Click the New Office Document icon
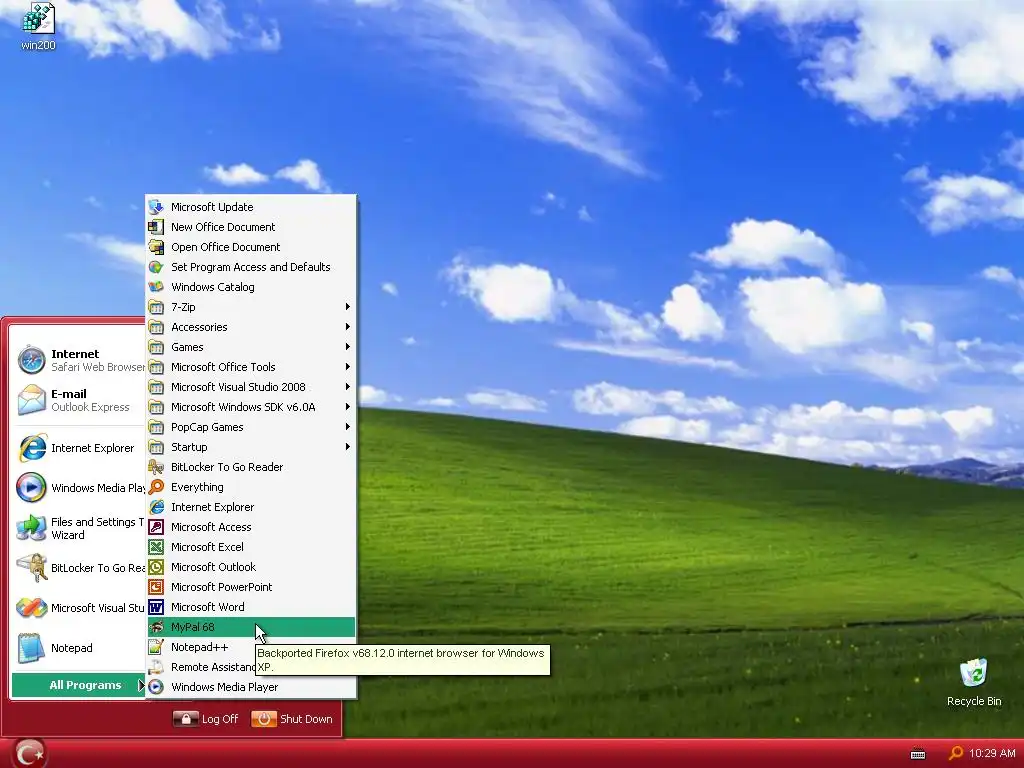 click(156, 227)
